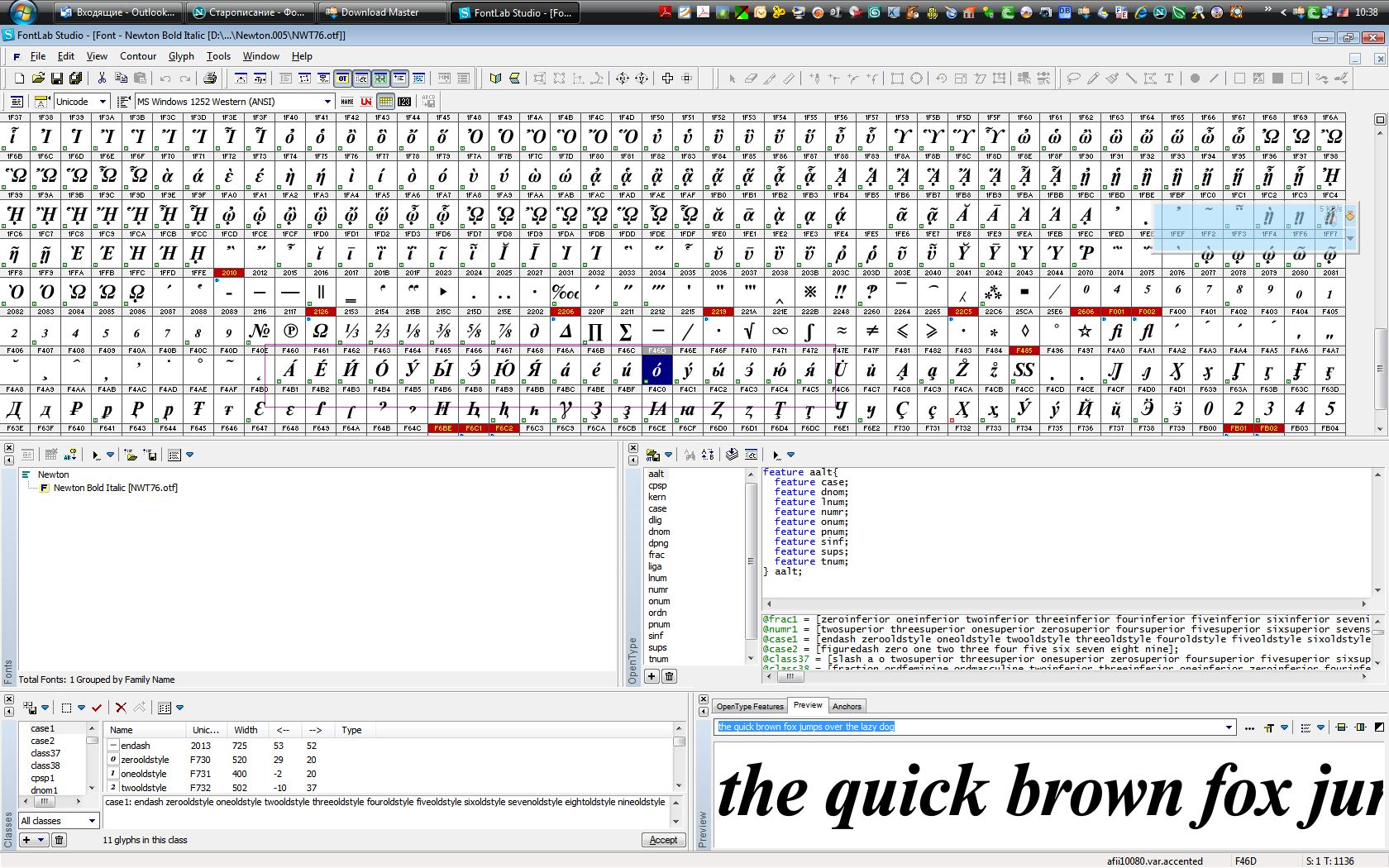This screenshot has width=1389, height=868.
Task: Select the Ruler measurement tool
Action: click(x=789, y=79)
